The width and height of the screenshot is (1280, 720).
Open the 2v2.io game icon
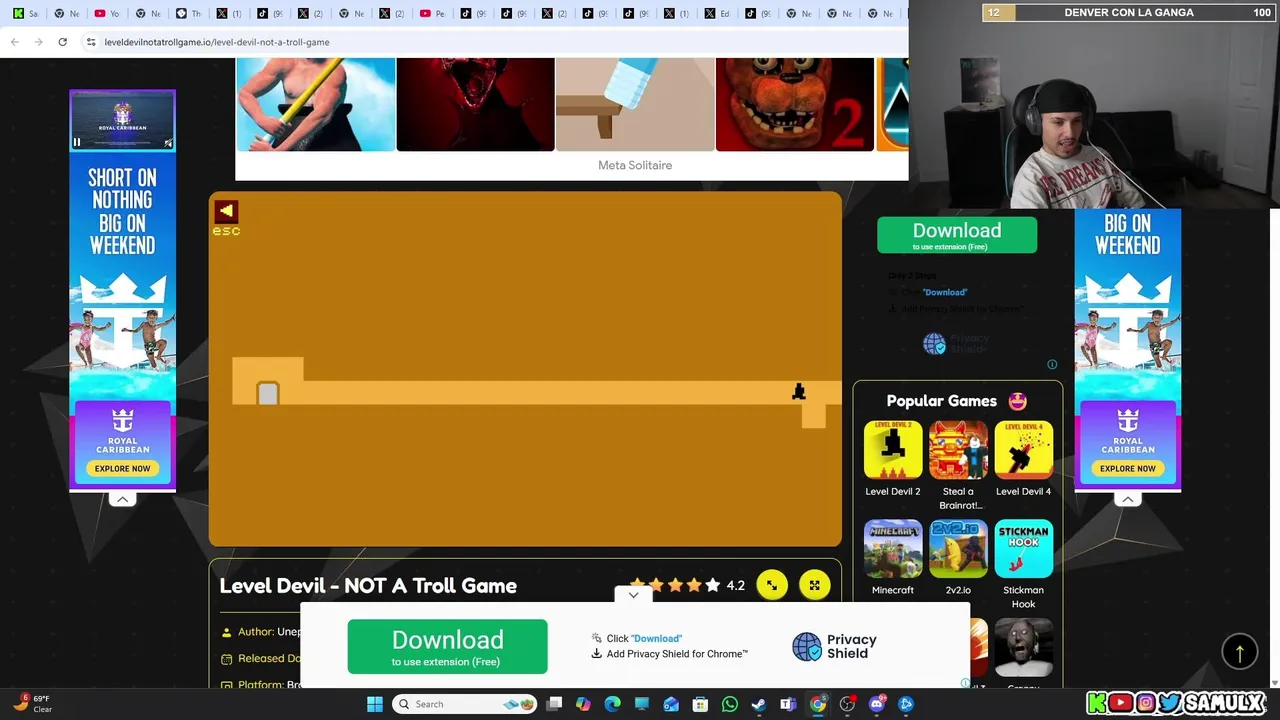point(958,548)
